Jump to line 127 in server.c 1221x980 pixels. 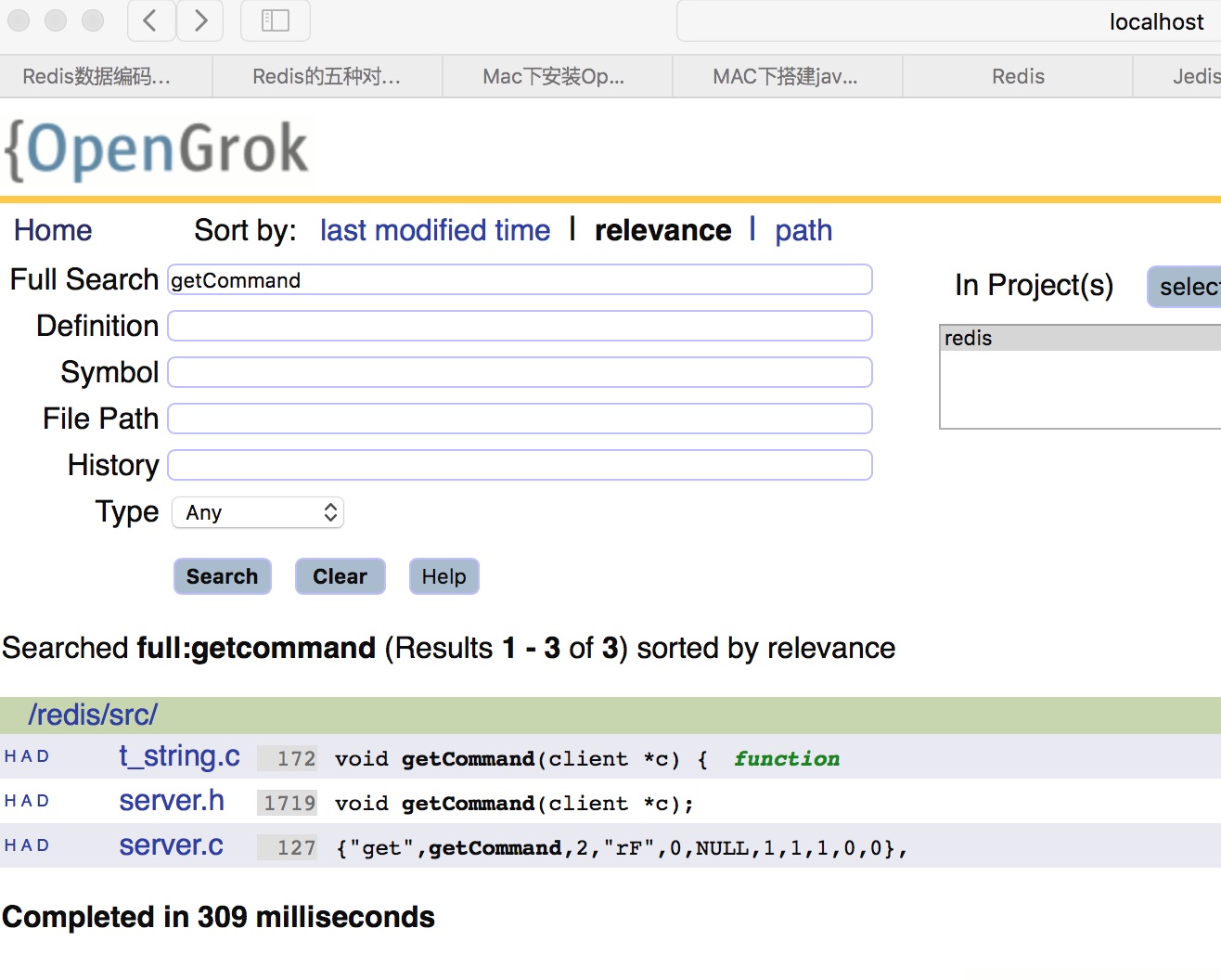pos(288,847)
